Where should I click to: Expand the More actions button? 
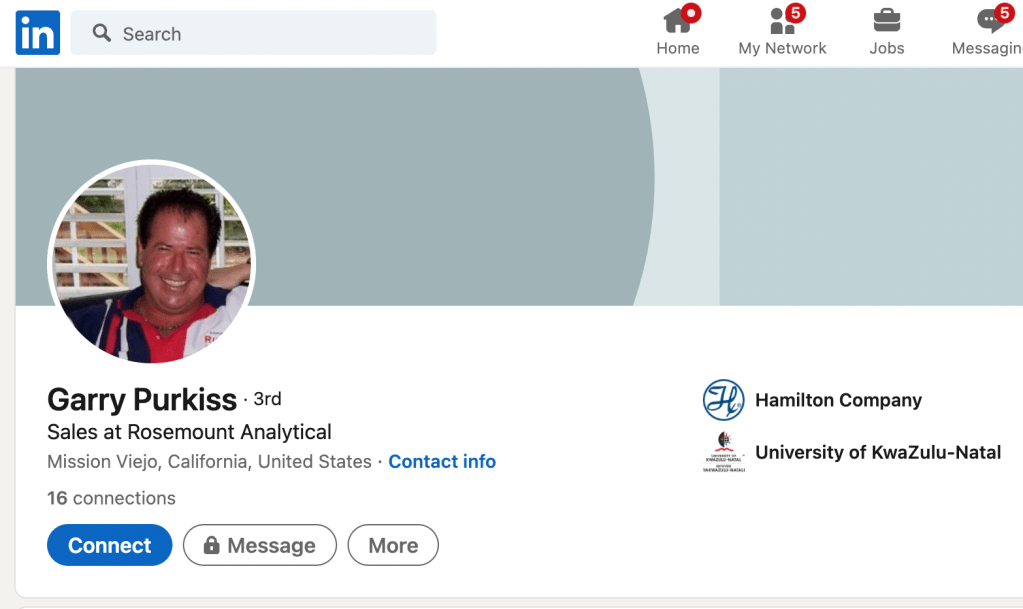pyautogui.click(x=393, y=545)
